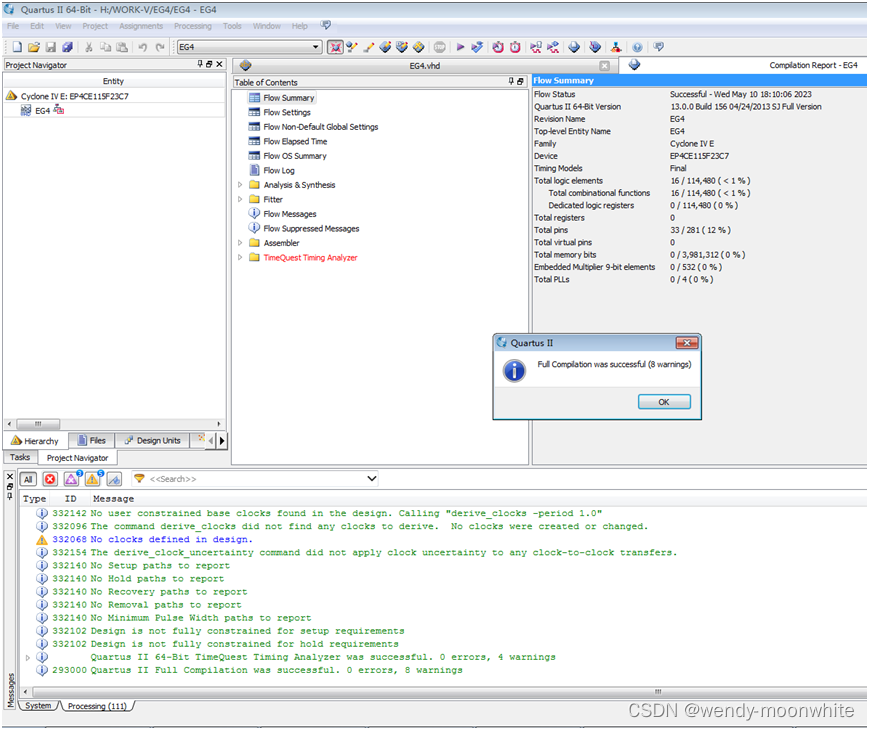Click the New File icon on the toolbar
Screen dimensions: 869x730
(x=16, y=46)
